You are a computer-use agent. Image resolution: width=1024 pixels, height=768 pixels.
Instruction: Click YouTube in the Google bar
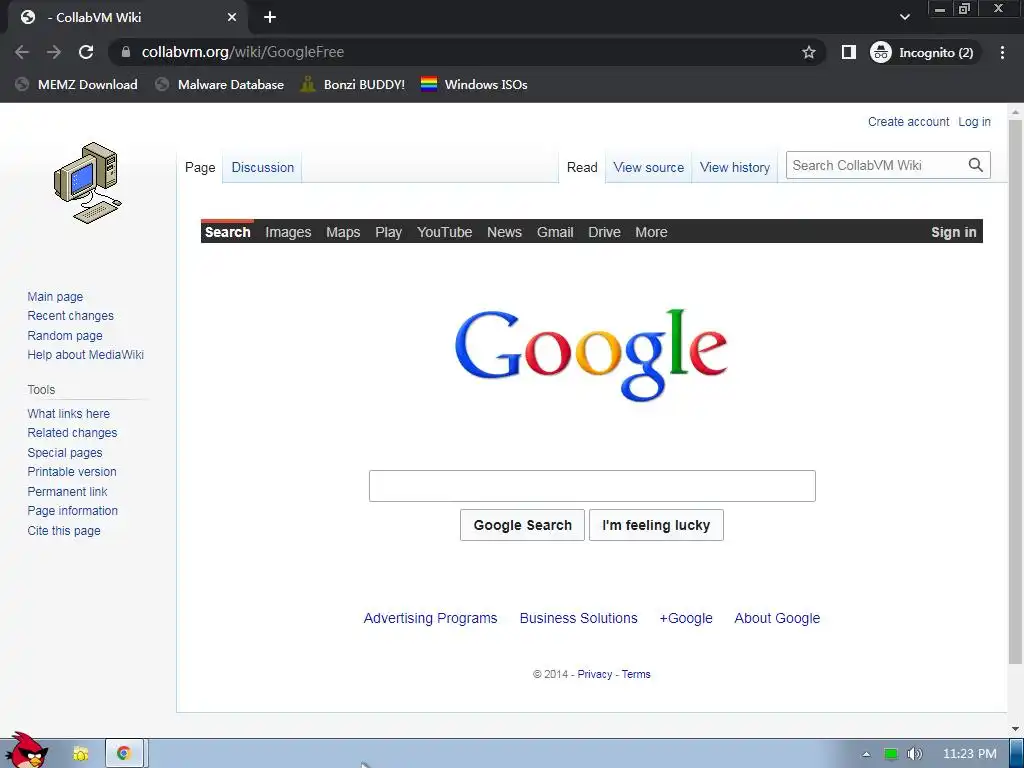tap(444, 232)
